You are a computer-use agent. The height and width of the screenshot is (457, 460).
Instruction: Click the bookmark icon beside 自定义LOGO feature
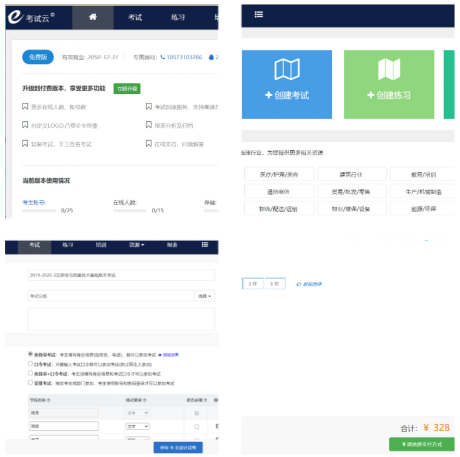click(25, 125)
